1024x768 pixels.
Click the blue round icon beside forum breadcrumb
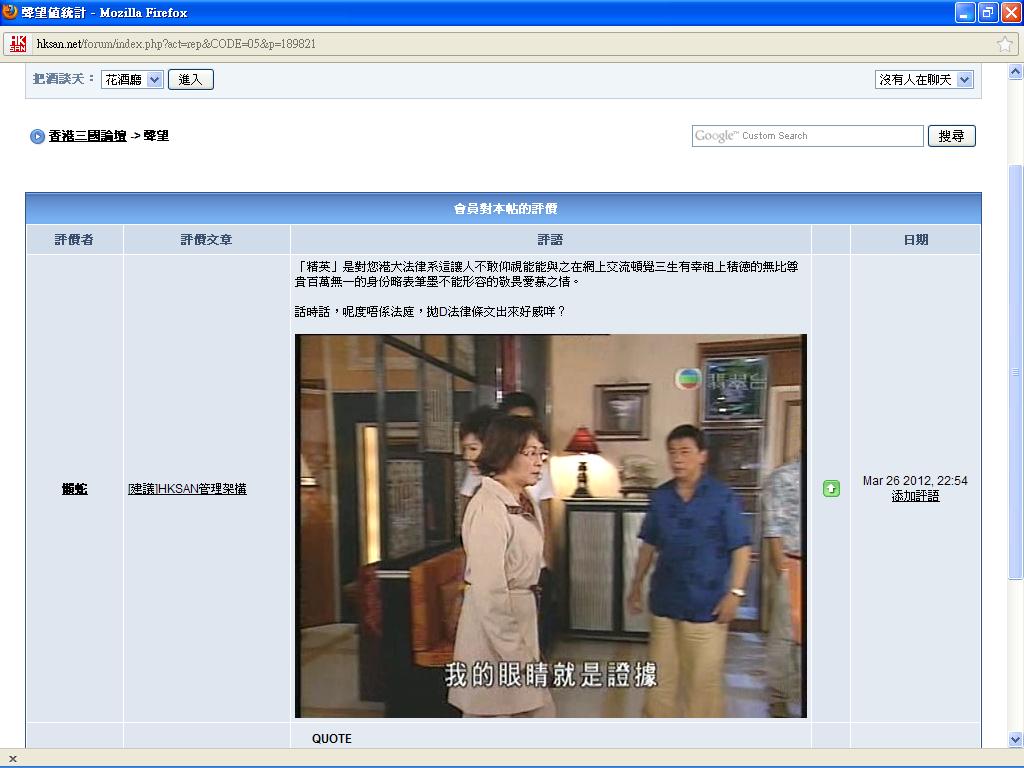point(37,136)
